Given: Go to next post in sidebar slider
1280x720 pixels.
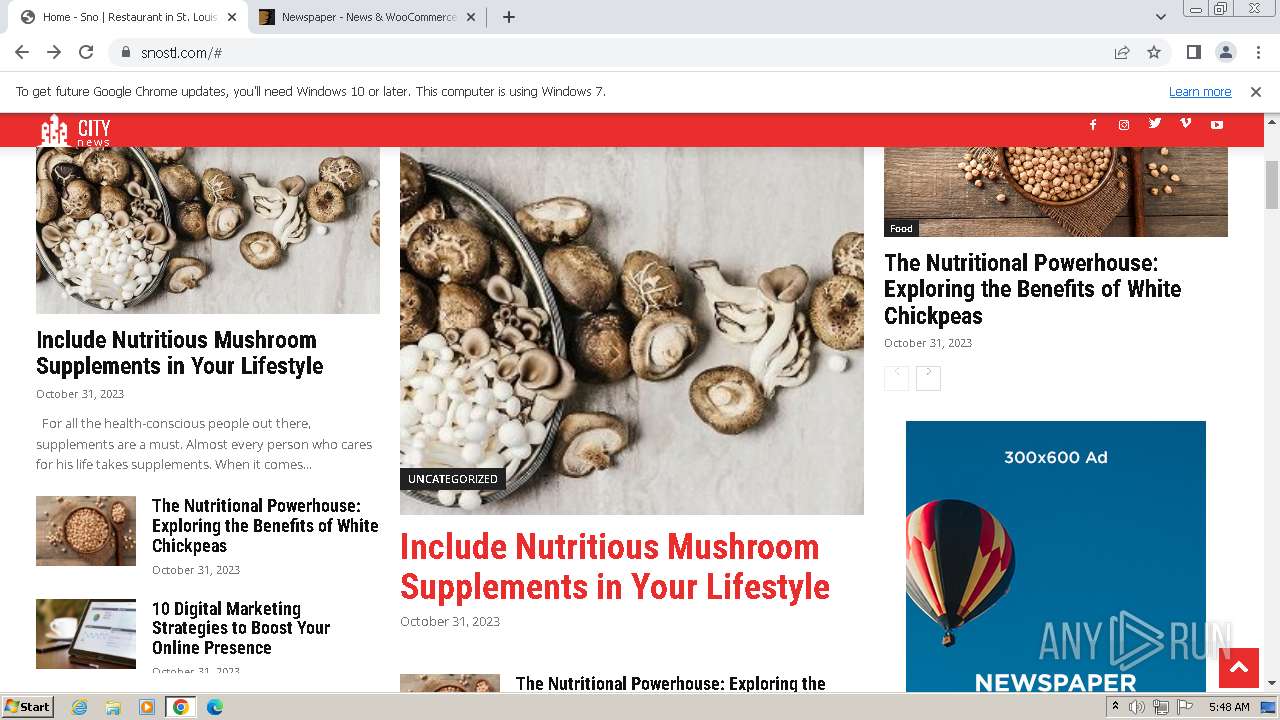Looking at the screenshot, I should point(928,378).
